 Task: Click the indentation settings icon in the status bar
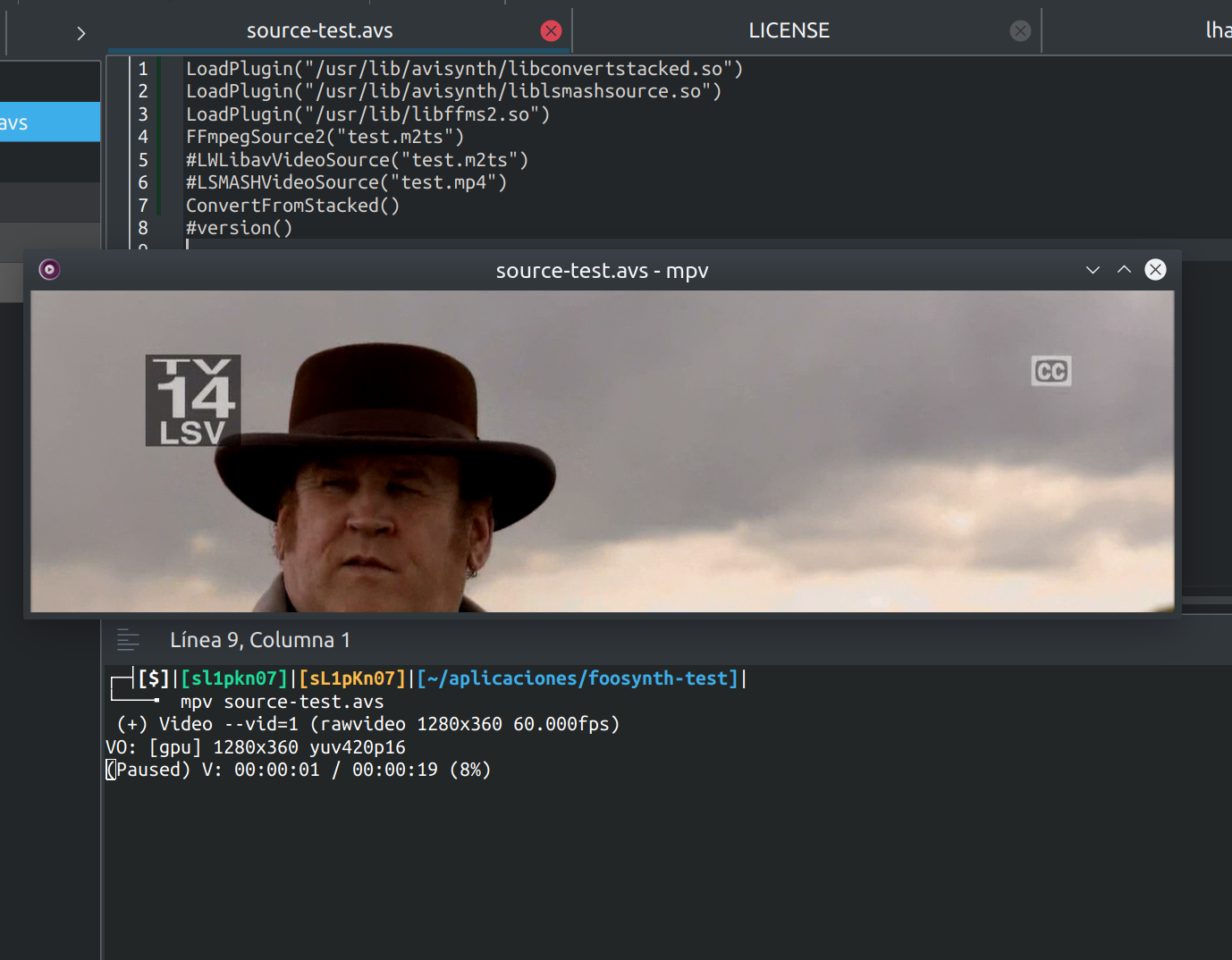pos(129,640)
